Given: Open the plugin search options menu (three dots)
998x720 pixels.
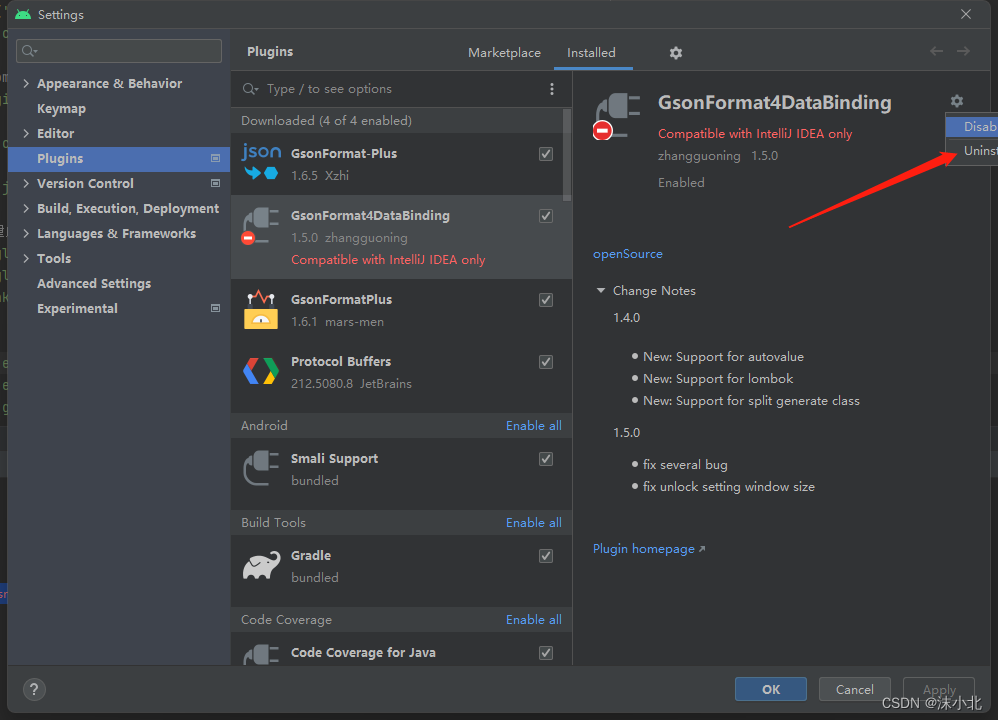Looking at the screenshot, I should click(x=552, y=89).
